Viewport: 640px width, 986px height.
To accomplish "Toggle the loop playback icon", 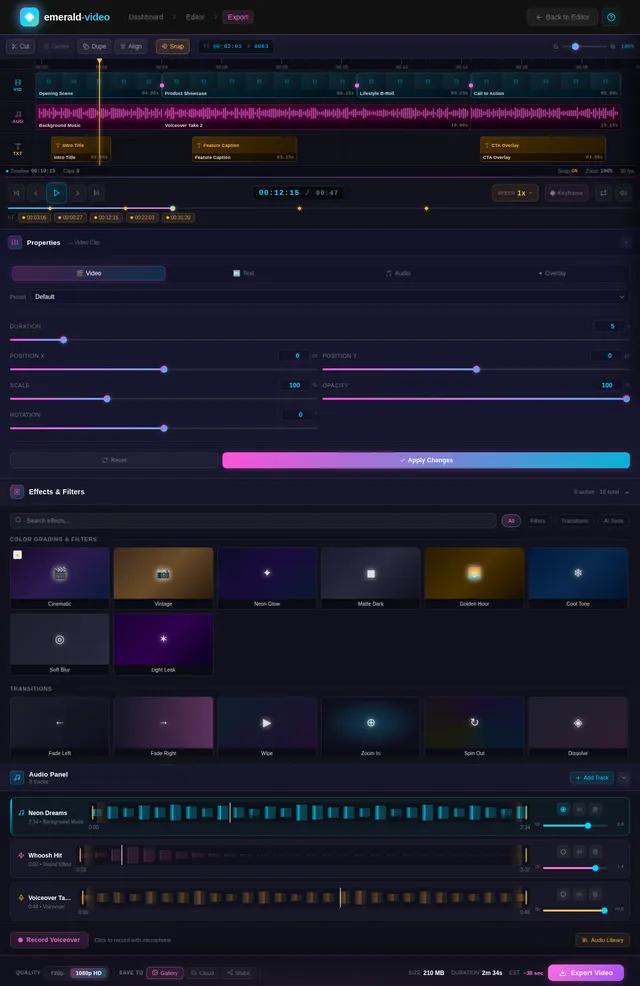I will [604, 193].
